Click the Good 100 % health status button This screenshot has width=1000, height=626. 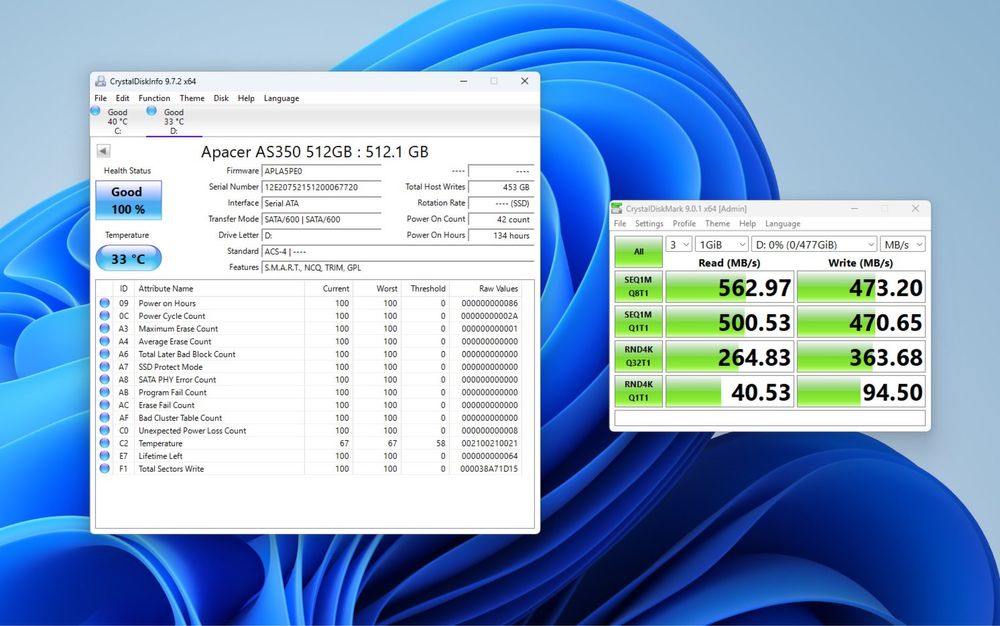(128, 200)
